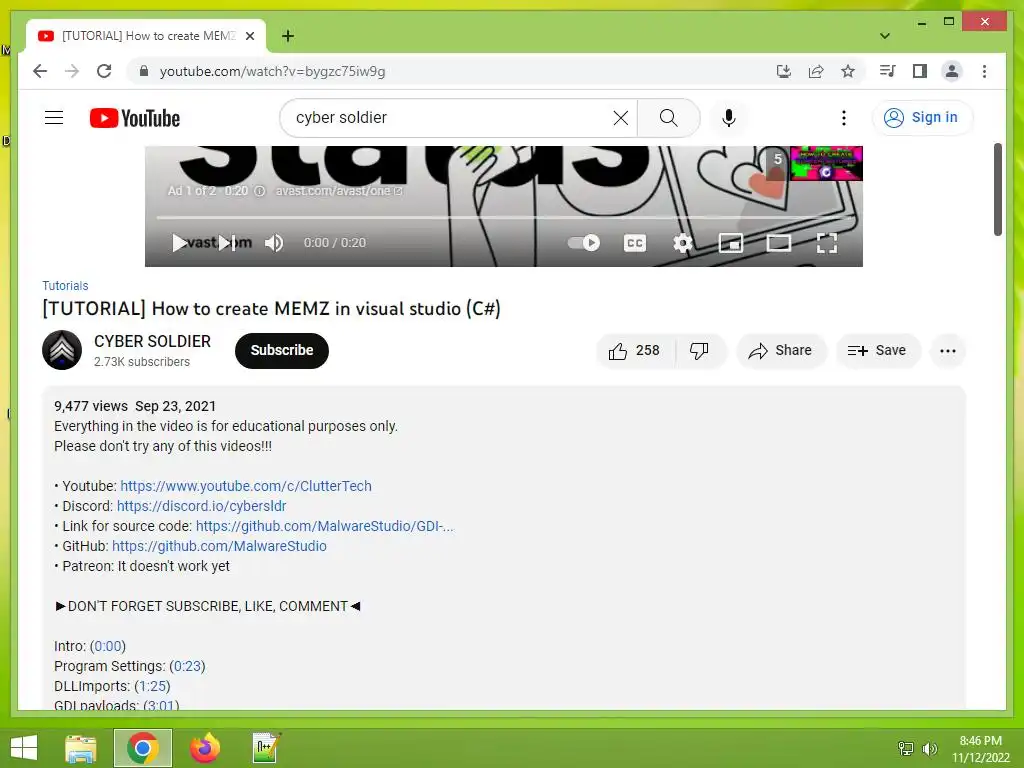Image resolution: width=1024 pixels, height=768 pixels.
Task: Open more actions ellipsis menu
Action: (x=948, y=351)
